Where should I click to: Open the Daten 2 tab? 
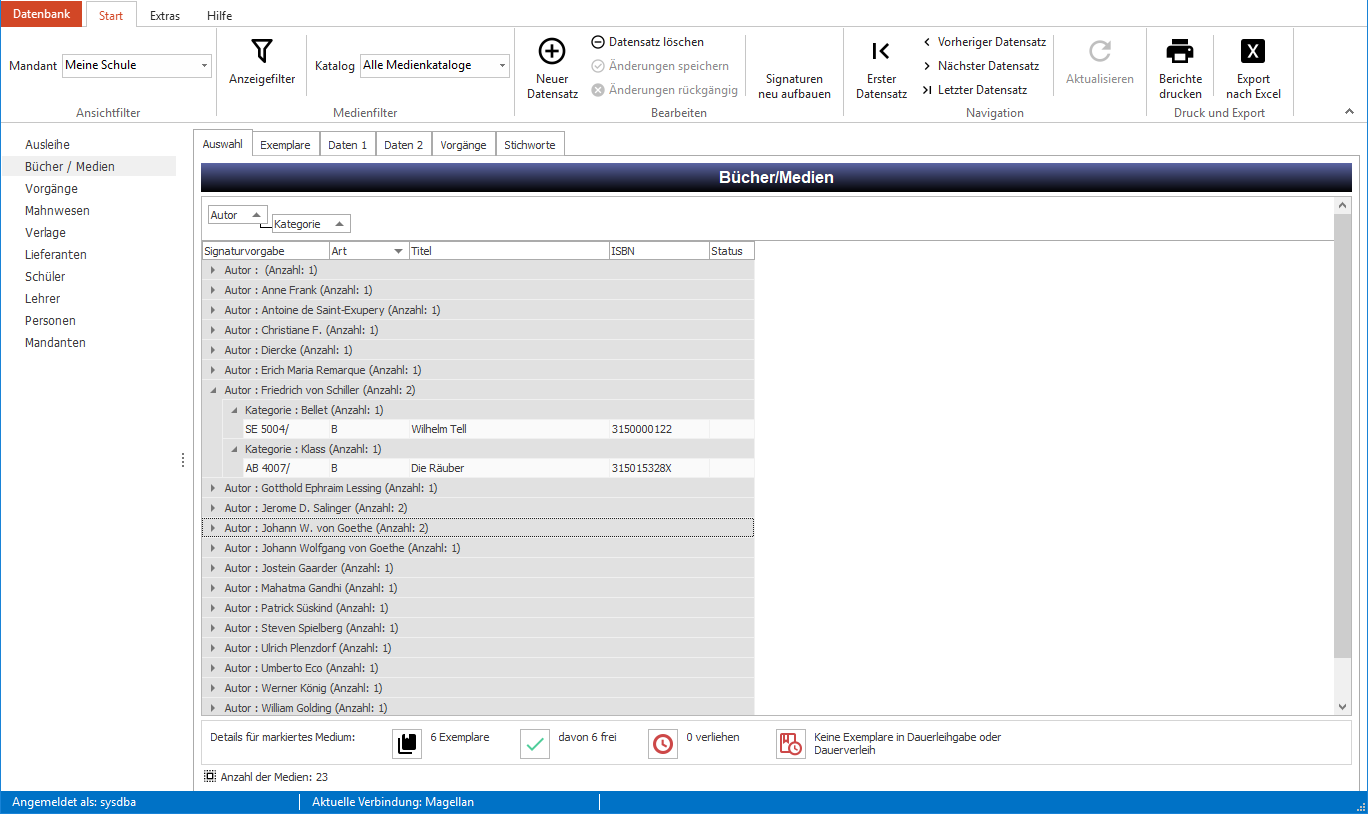404,145
